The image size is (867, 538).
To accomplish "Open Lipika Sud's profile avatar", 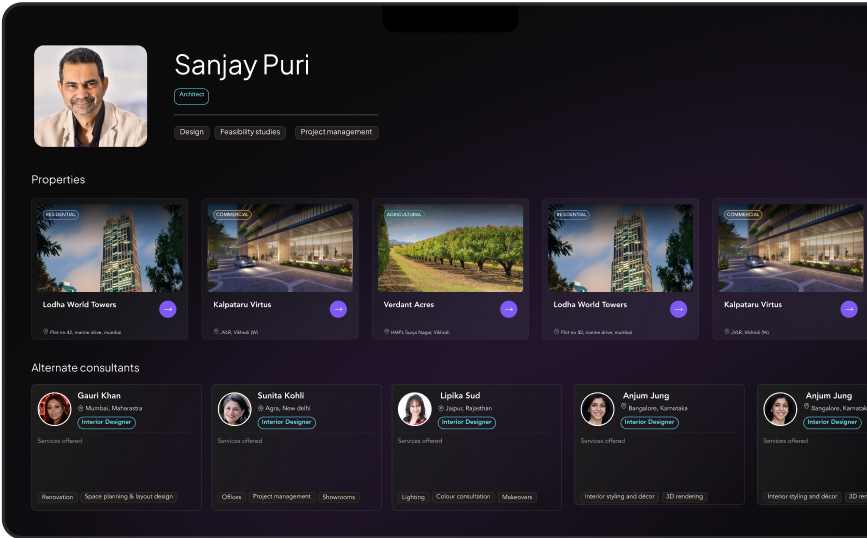I will [414, 409].
